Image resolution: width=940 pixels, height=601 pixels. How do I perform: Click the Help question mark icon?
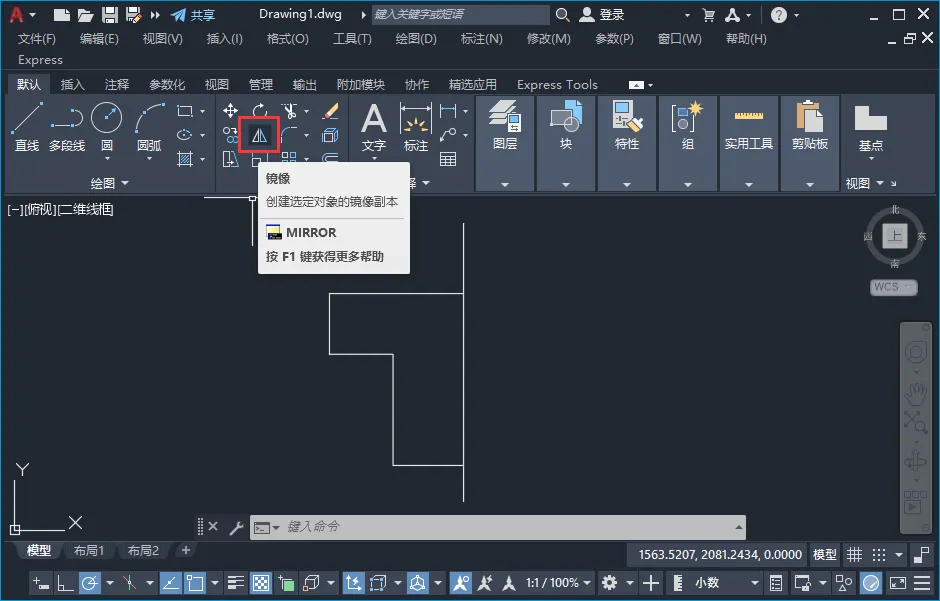(x=779, y=15)
